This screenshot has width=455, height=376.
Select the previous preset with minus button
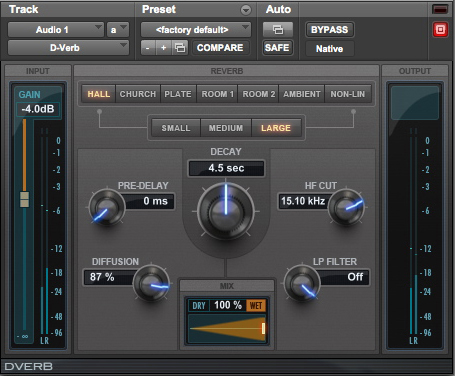pyautogui.click(x=148, y=48)
